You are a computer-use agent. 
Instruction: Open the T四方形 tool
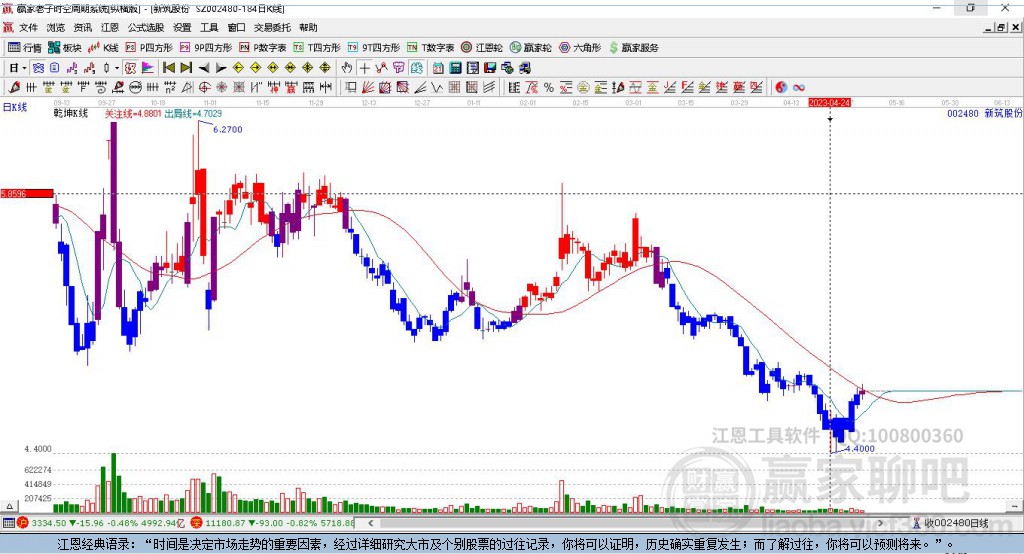click(317, 48)
